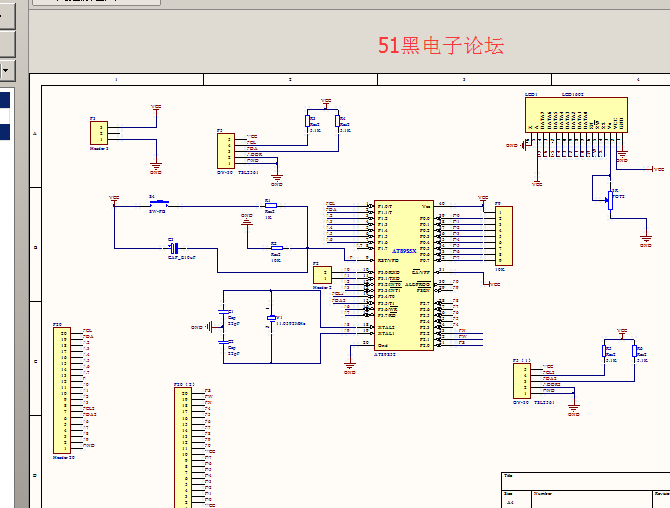Select the polarized capacitor C3 symbol
The height and width of the screenshot is (508, 670).
pyautogui.click(x=173, y=248)
